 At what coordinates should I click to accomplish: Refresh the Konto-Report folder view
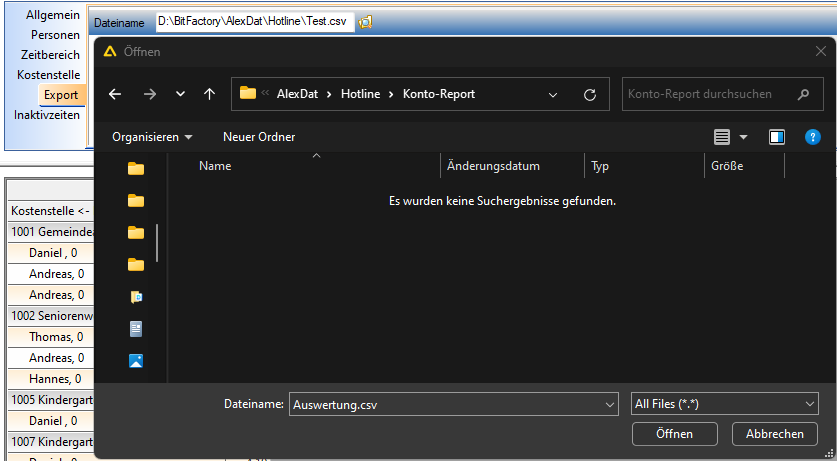[x=590, y=94]
